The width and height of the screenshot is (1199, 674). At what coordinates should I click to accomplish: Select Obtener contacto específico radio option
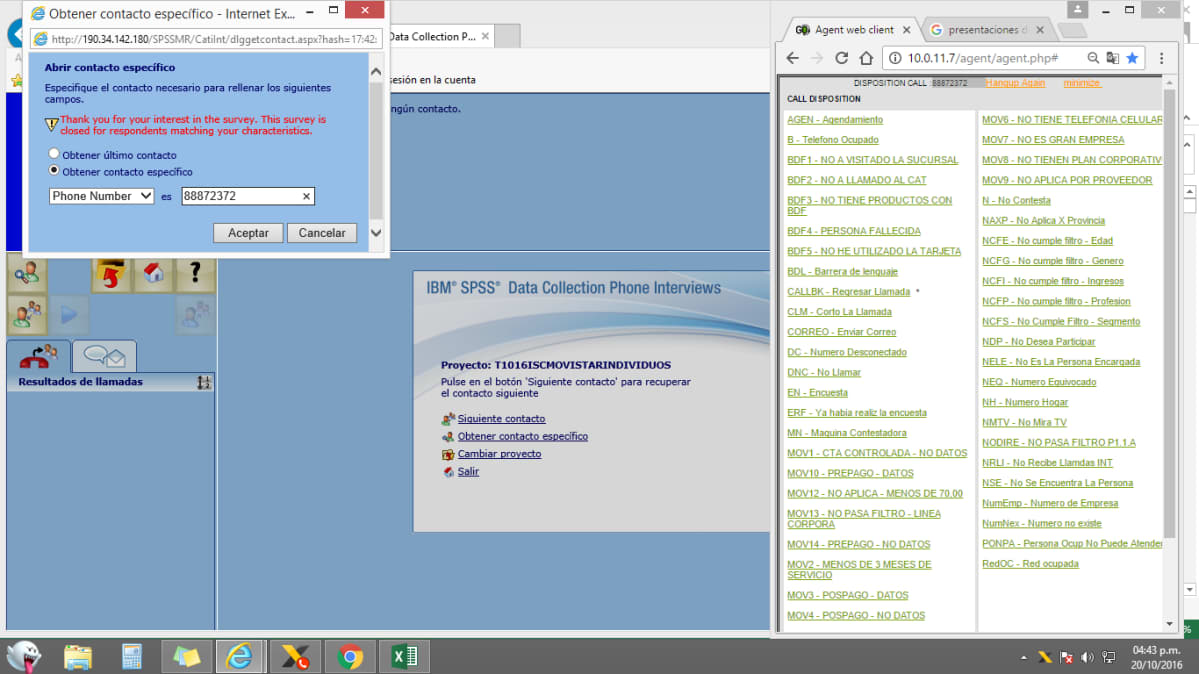(54, 171)
